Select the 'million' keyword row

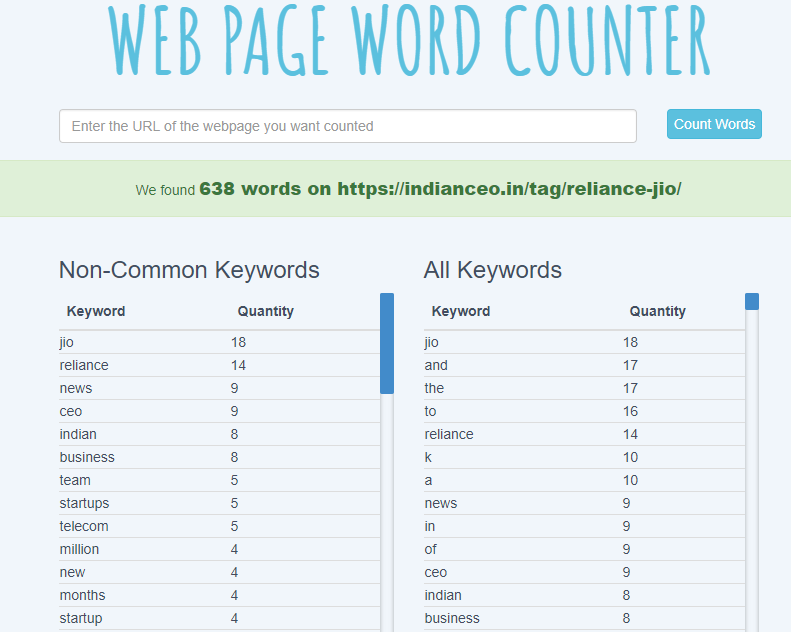(x=219, y=549)
